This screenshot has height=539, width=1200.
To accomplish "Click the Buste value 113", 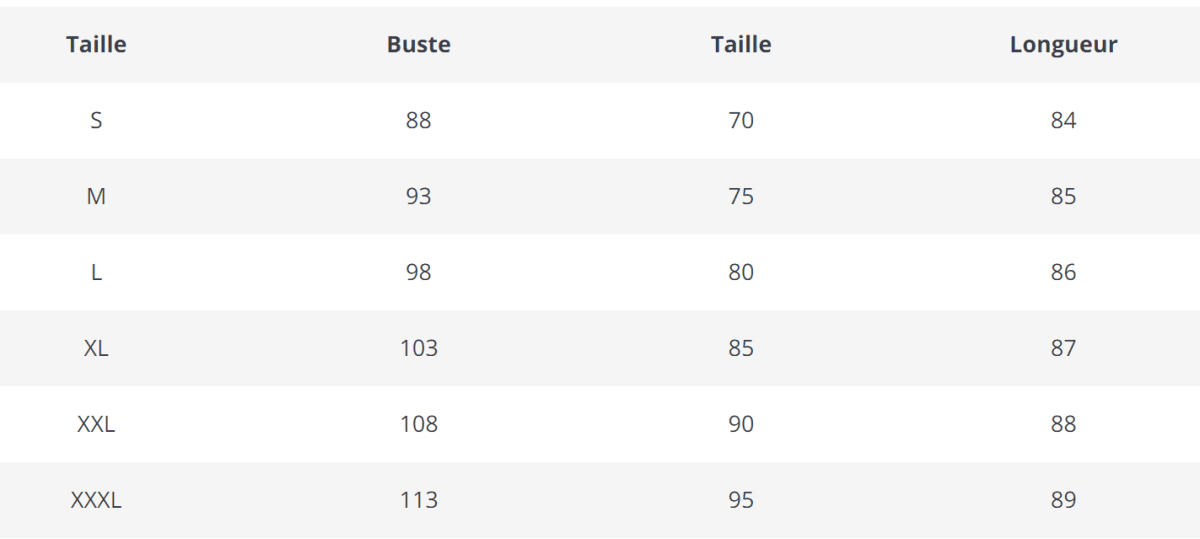I will click(x=418, y=500).
